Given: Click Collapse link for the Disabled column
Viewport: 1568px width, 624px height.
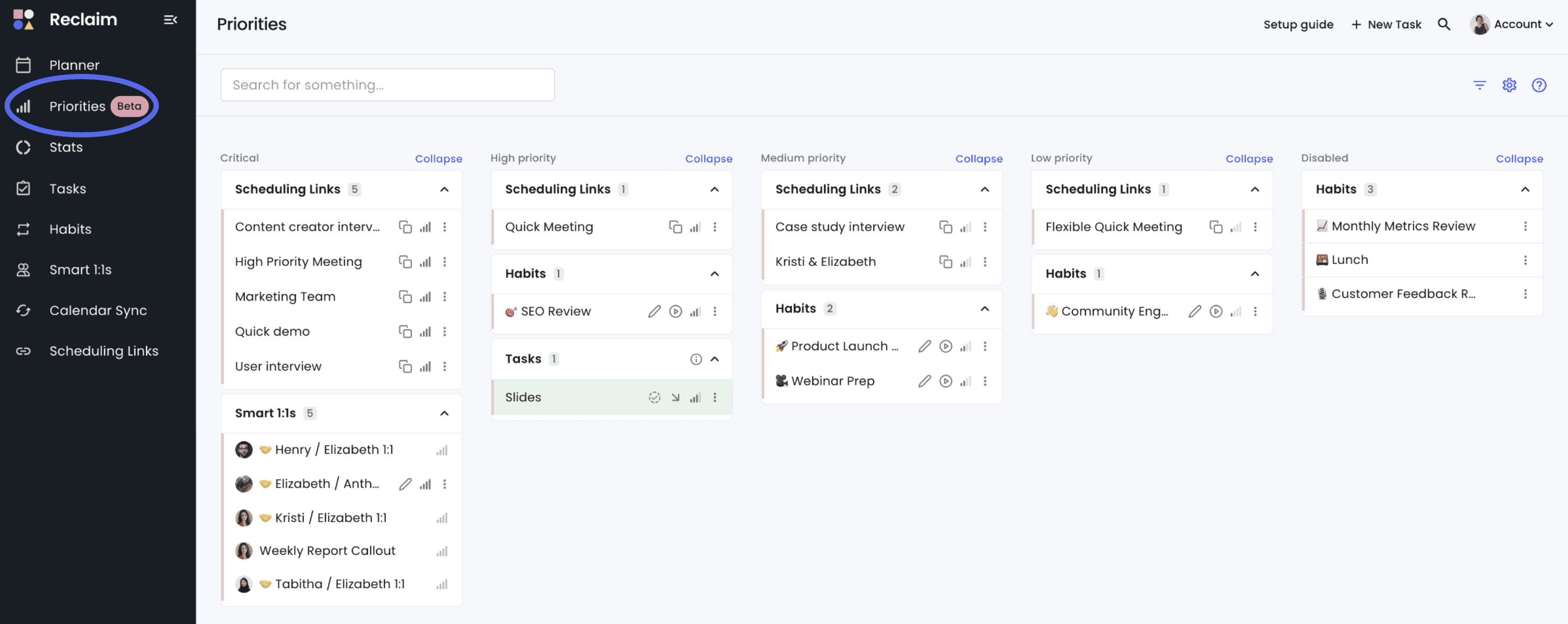Looking at the screenshot, I should (x=1519, y=158).
